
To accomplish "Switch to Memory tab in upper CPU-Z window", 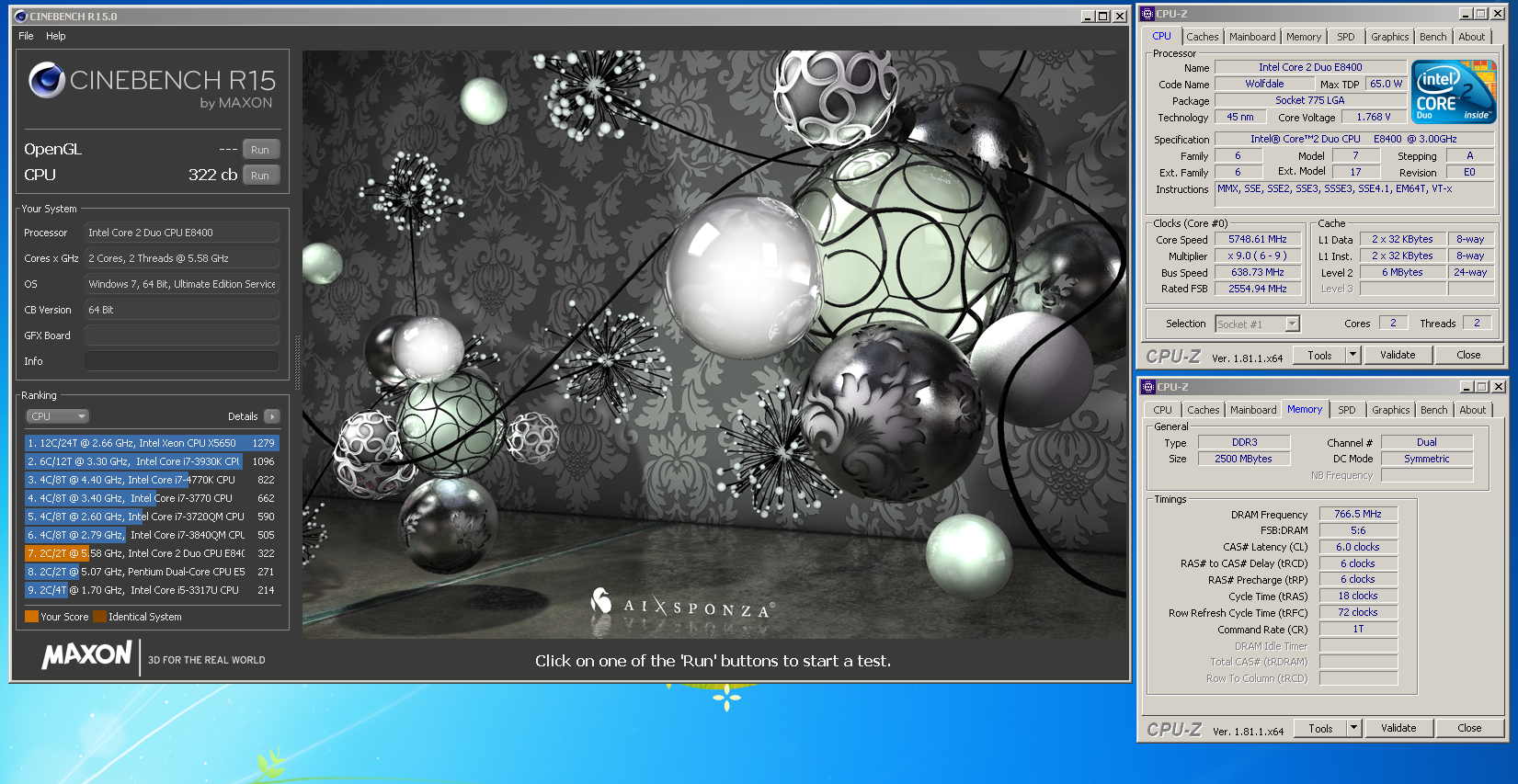I will (x=1304, y=37).
